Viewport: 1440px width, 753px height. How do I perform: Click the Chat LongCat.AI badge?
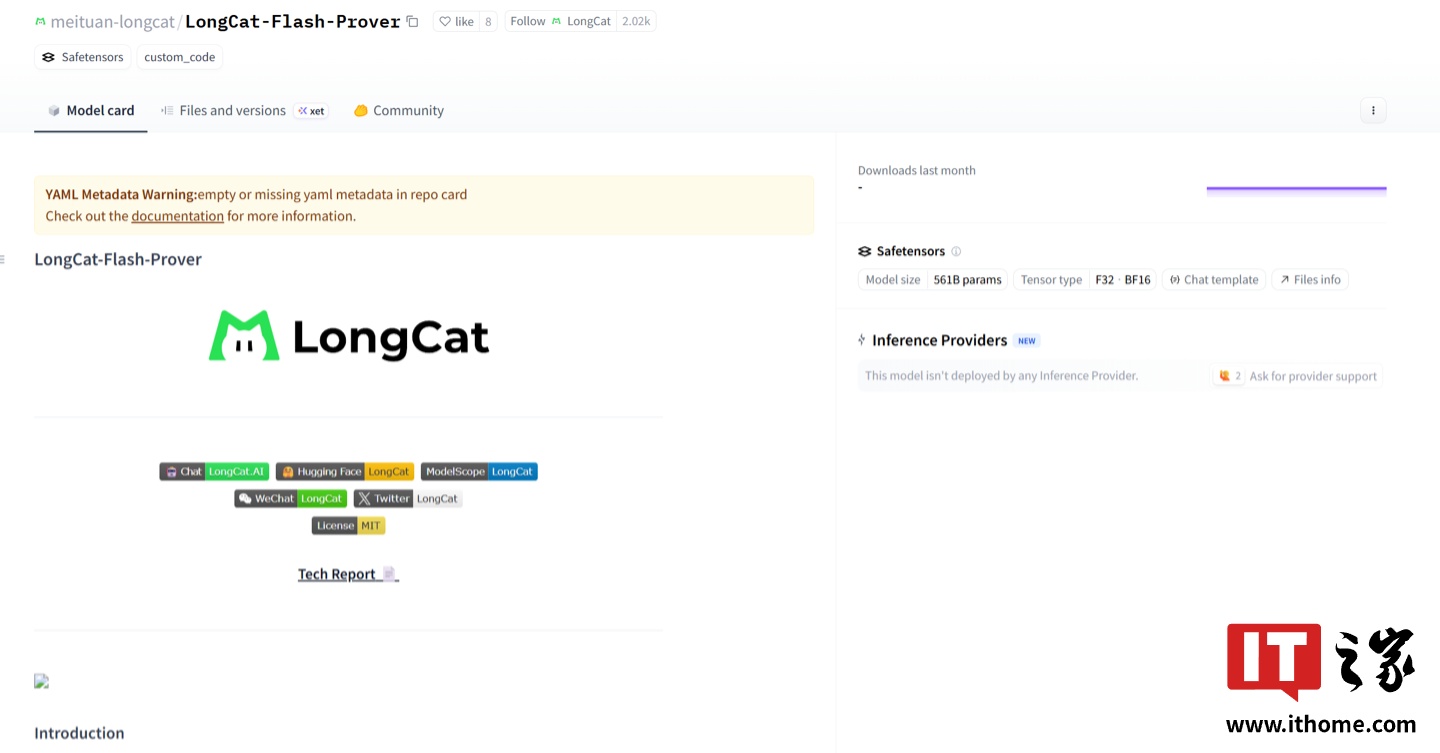[x=213, y=471]
